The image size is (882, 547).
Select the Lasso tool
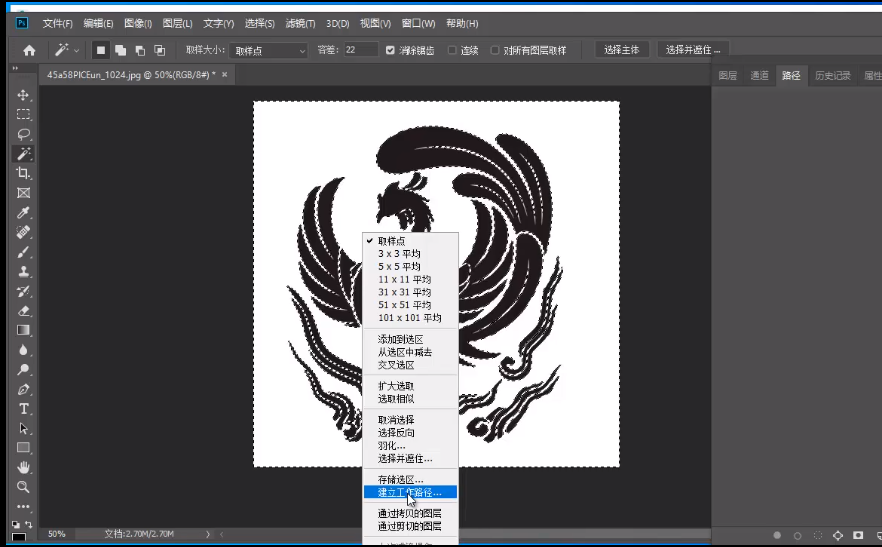click(23, 134)
